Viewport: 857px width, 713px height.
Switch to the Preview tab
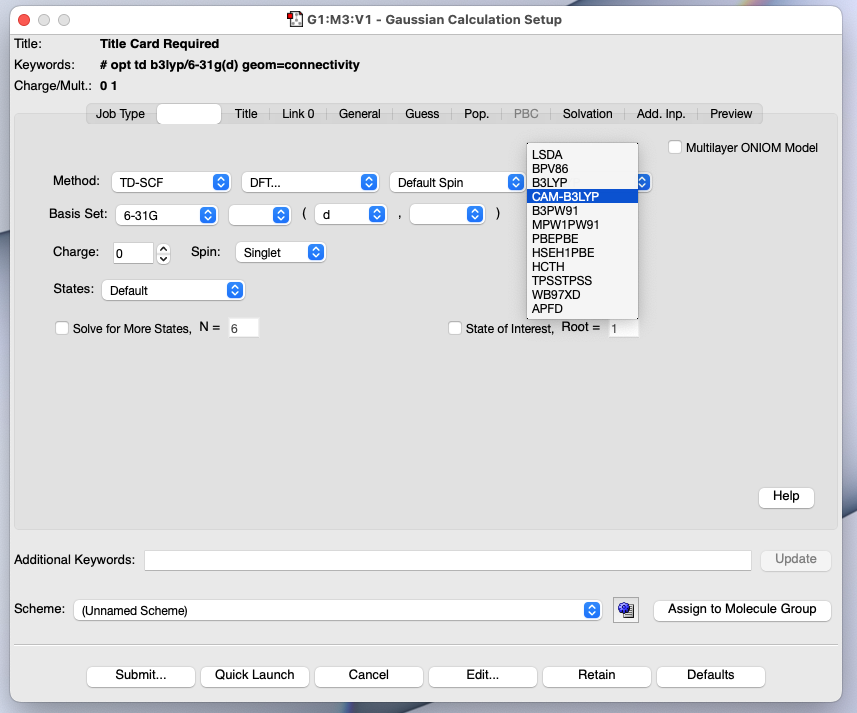click(731, 114)
